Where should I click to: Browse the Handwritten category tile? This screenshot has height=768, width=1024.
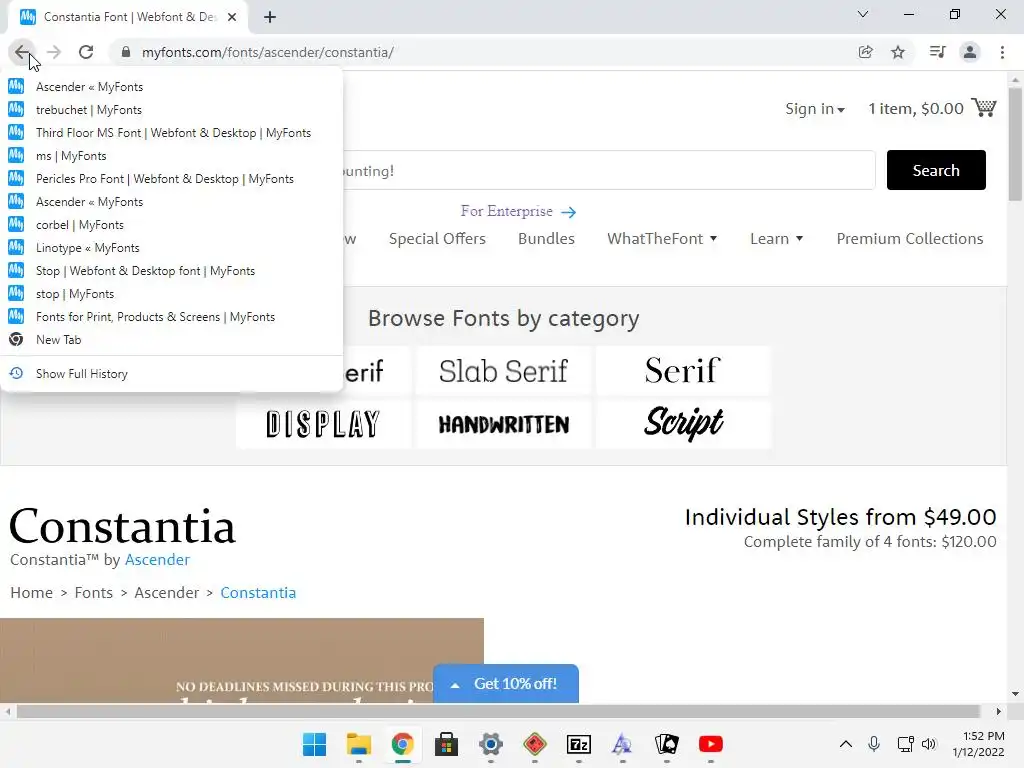[504, 424]
